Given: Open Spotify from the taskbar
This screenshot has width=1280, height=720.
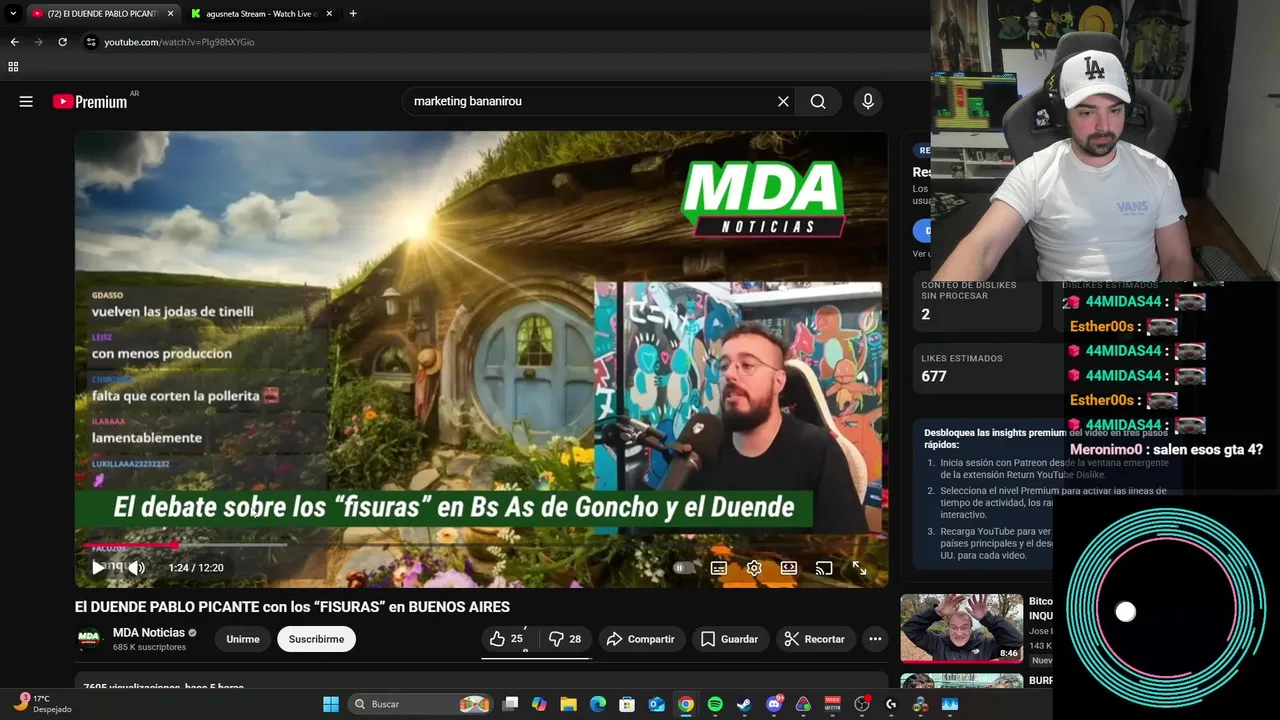Looking at the screenshot, I should (715, 704).
